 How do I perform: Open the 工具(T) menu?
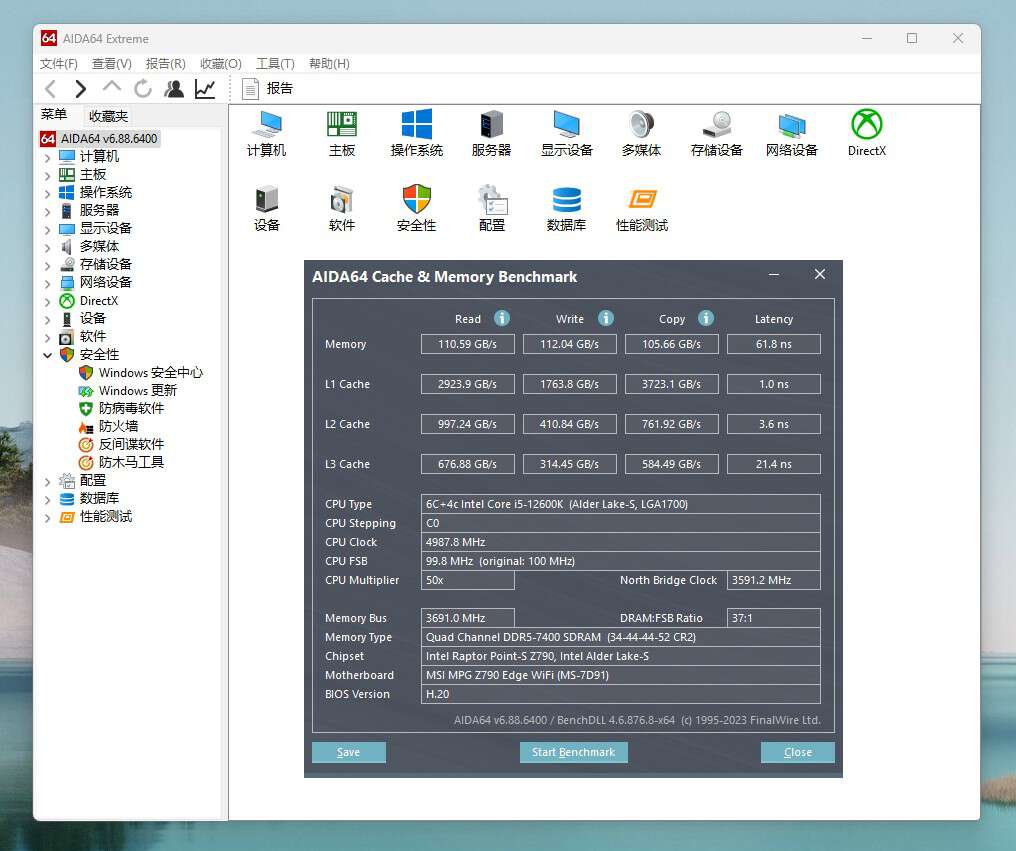[x=274, y=63]
